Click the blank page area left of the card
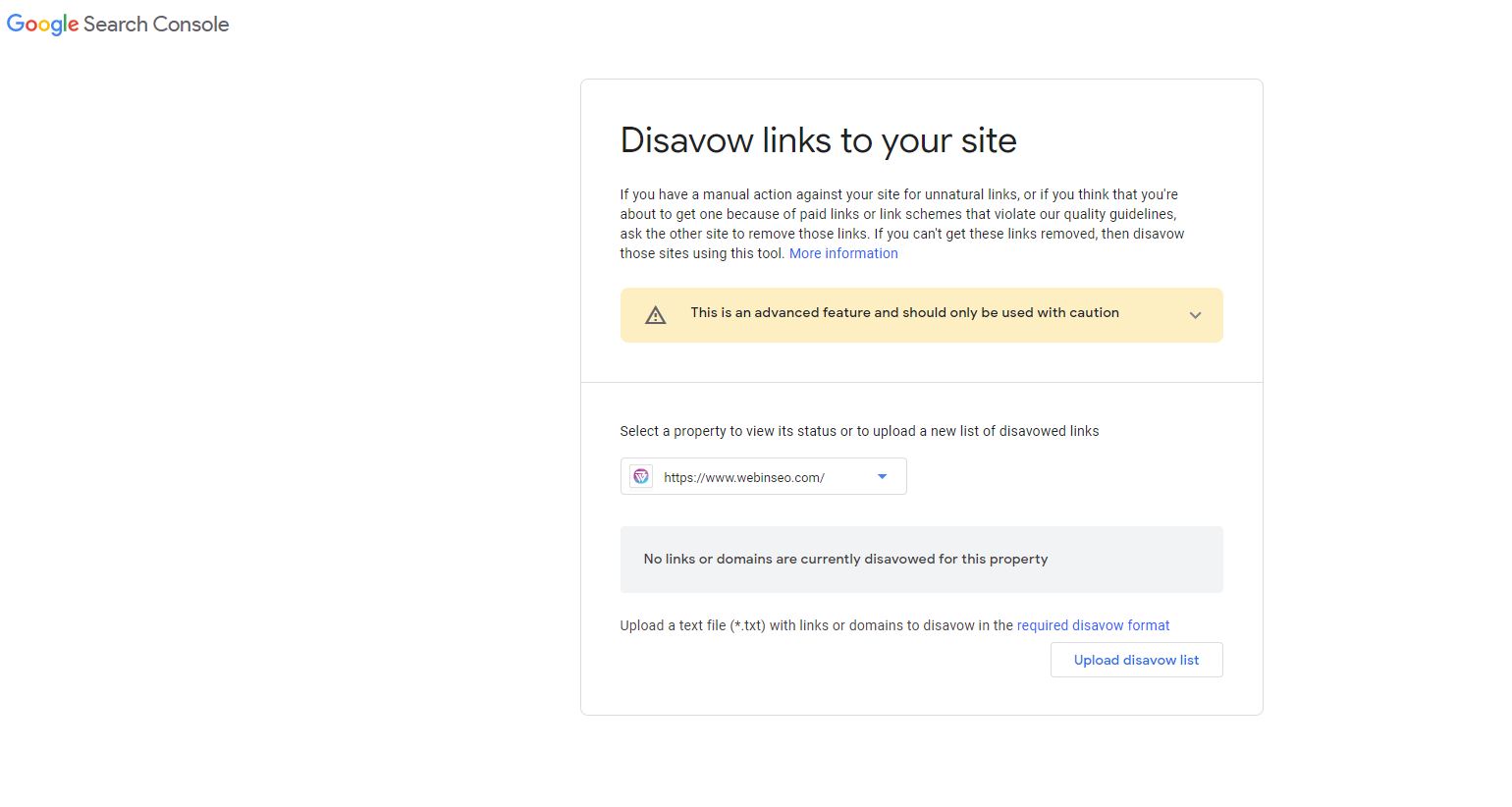Viewport: 1512px width, 807px height. coord(295,393)
